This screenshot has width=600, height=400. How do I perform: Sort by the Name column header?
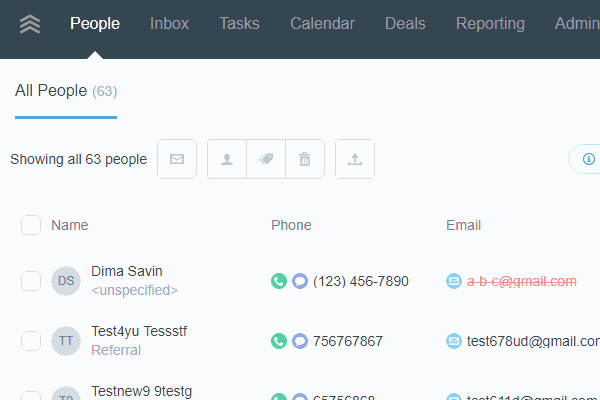70,225
